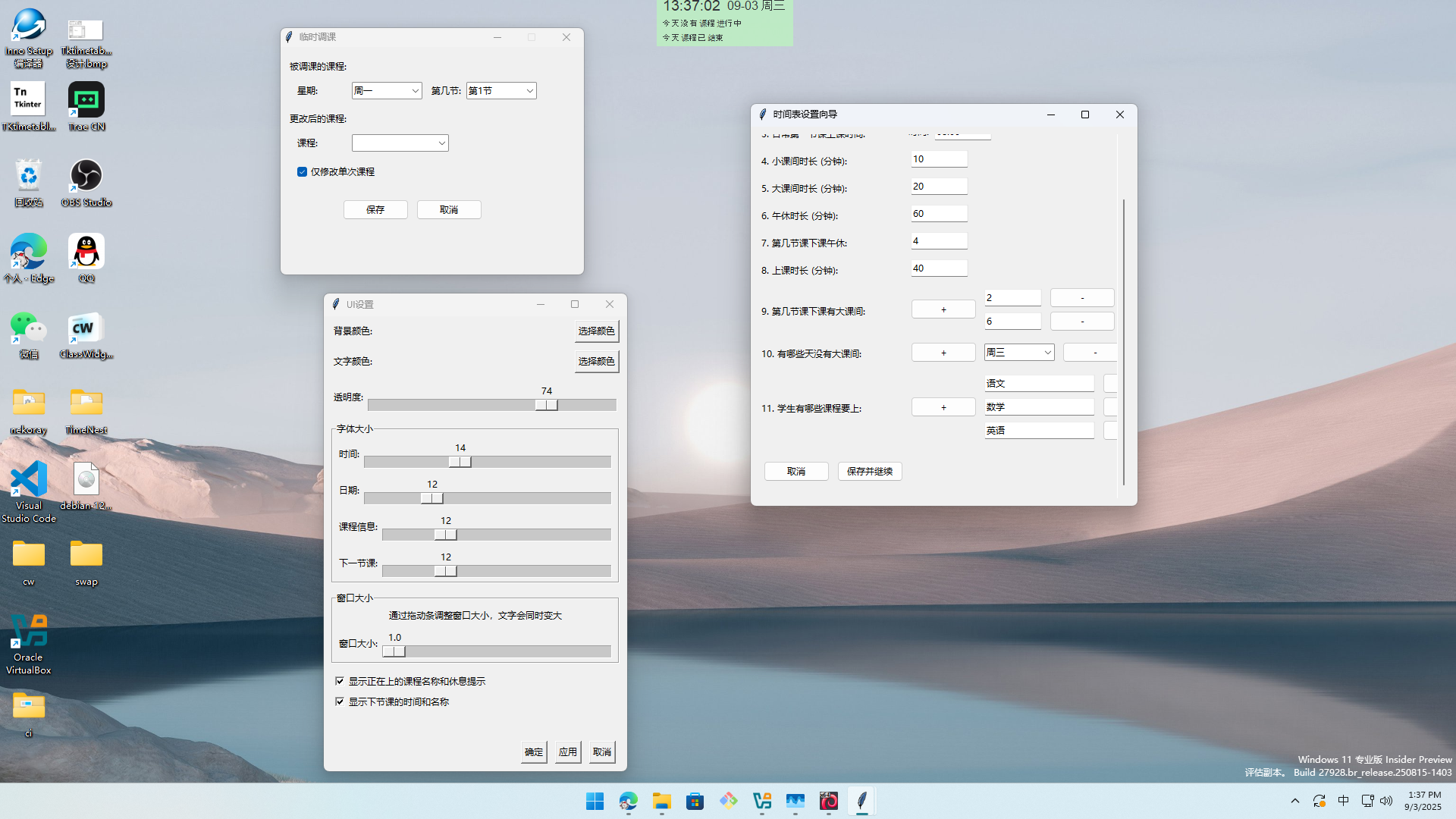Remove the period 2 entry with - button
This screenshot has width=1456, height=819.
1082,298
